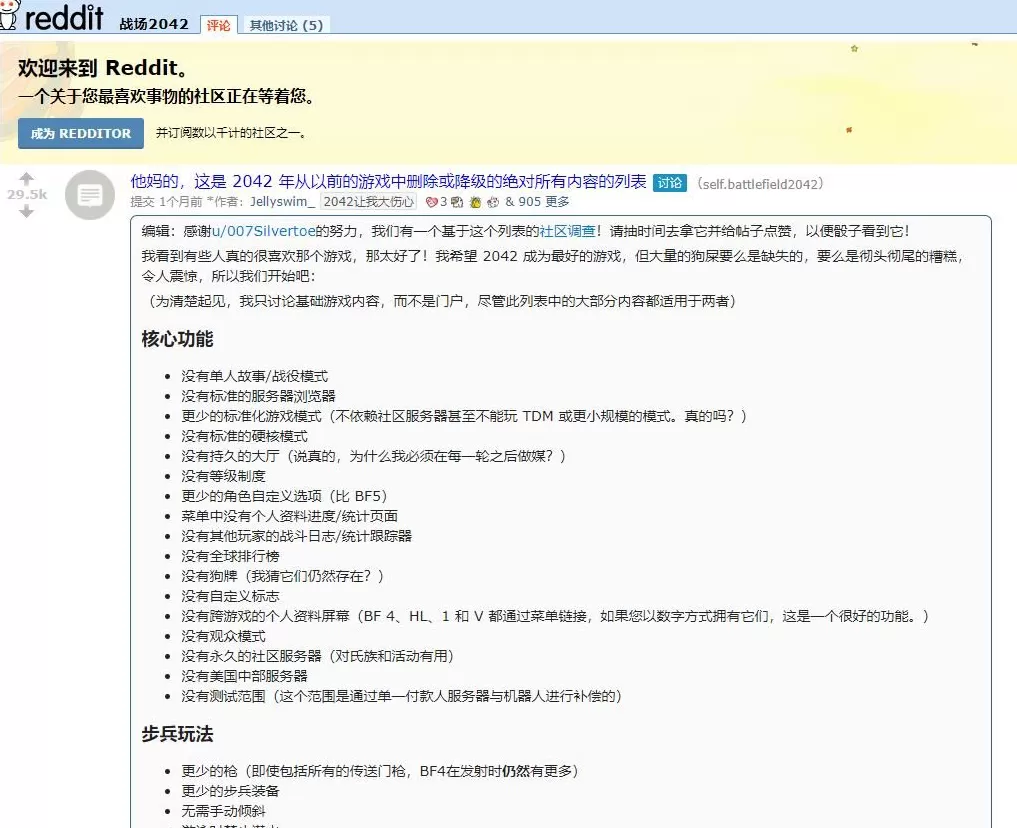1017x828 pixels.
Task: Click the second award icon beside the count 3
Action: [x=457, y=202]
